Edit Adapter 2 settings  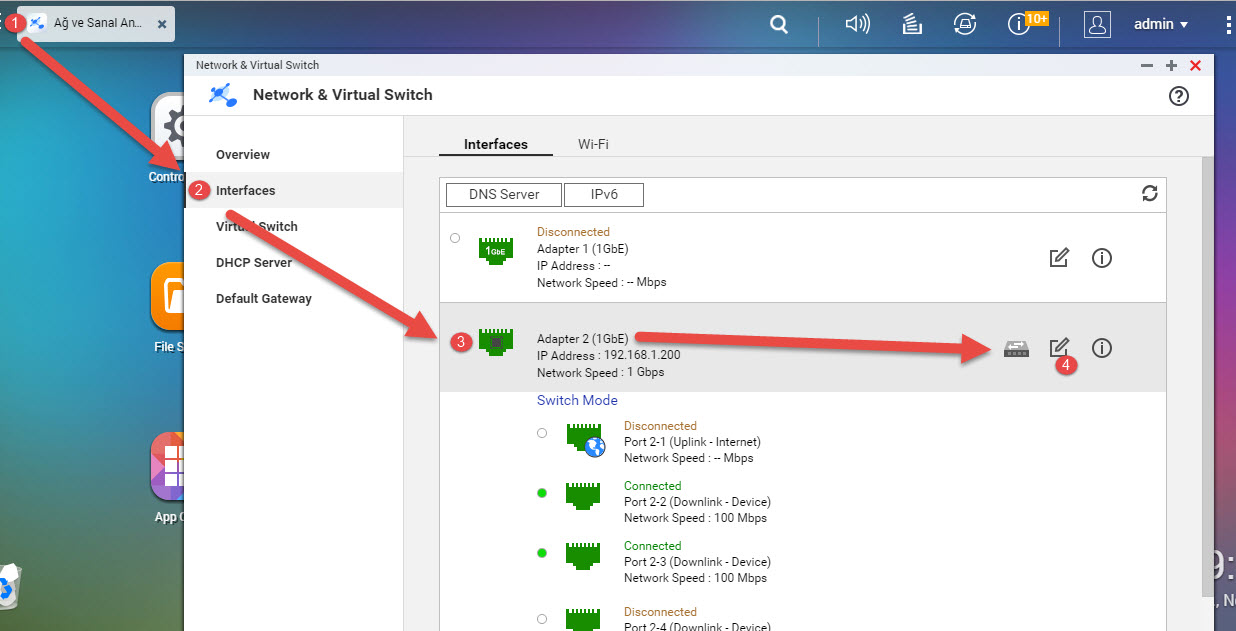pos(1059,348)
